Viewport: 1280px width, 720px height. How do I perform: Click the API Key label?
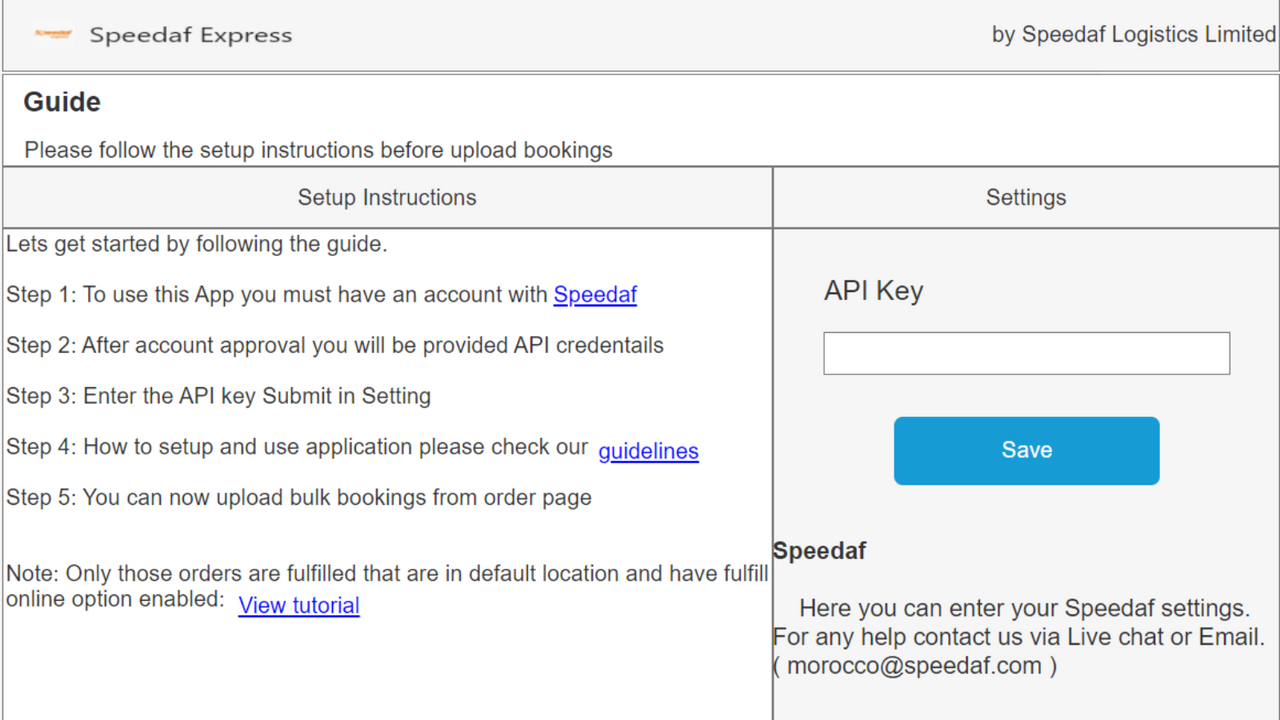pyautogui.click(x=873, y=291)
